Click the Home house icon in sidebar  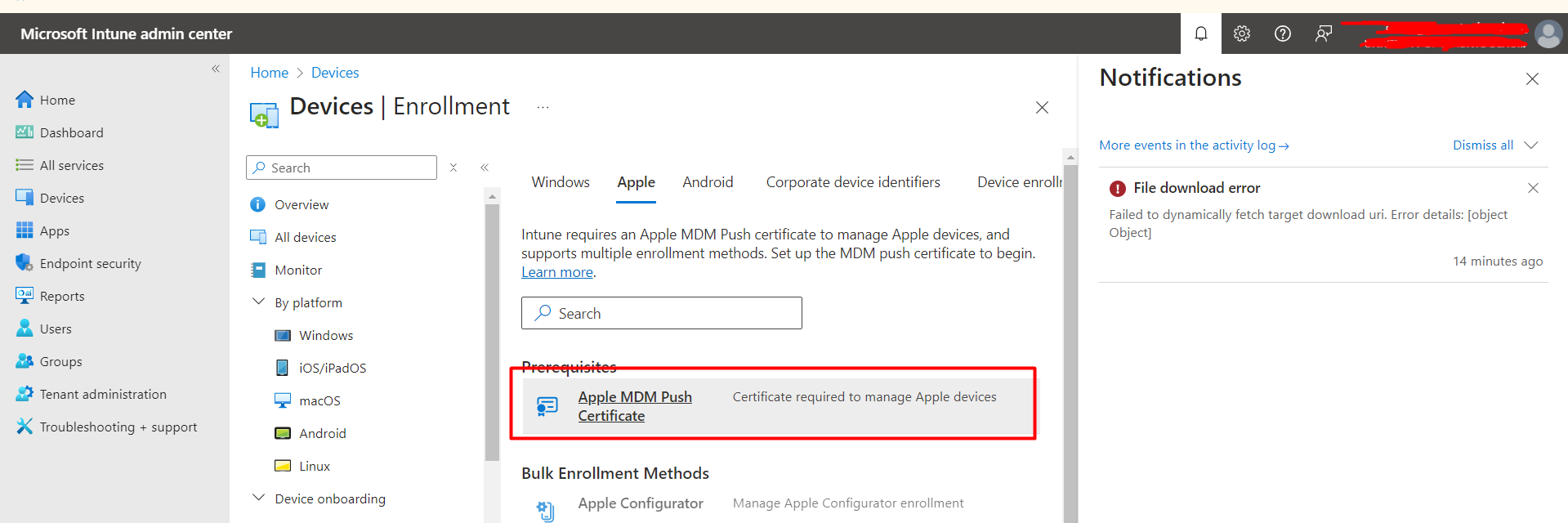pyautogui.click(x=25, y=100)
